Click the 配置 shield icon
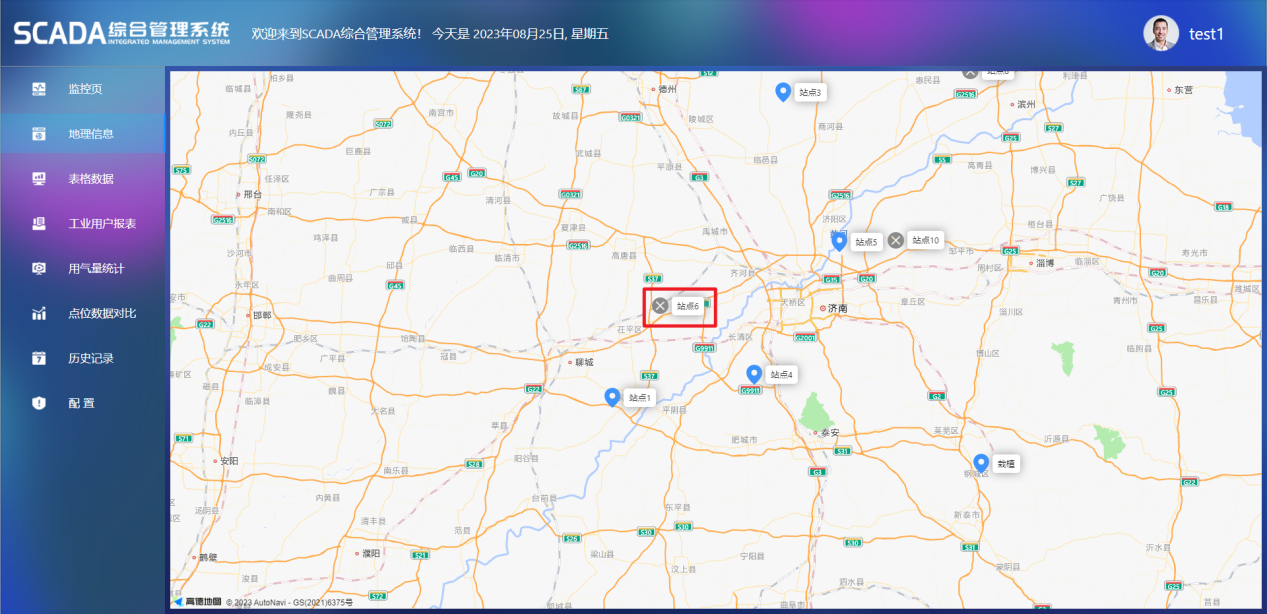1267x614 pixels. coord(39,403)
